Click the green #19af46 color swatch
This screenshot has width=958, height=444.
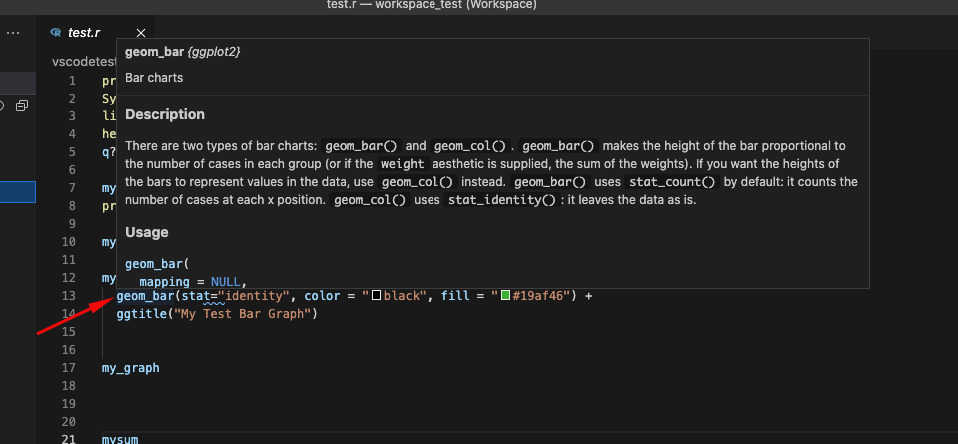pos(507,296)
